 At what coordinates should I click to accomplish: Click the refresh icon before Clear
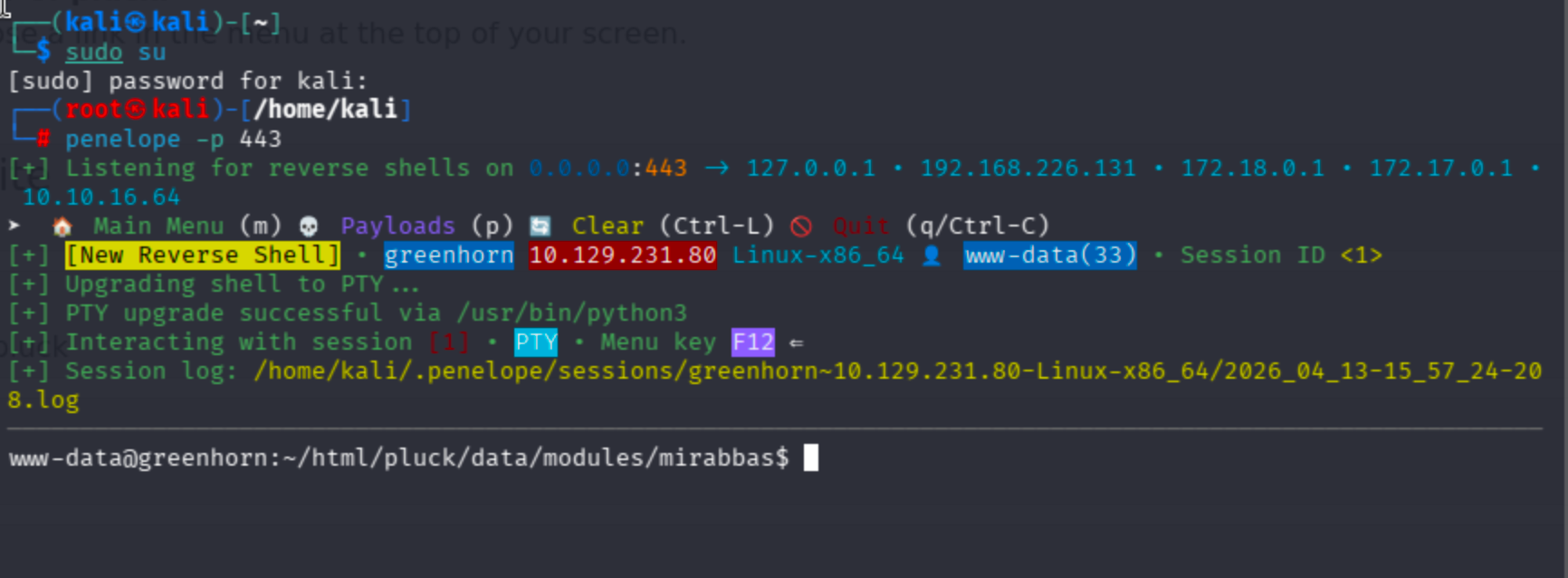[540, 226]
